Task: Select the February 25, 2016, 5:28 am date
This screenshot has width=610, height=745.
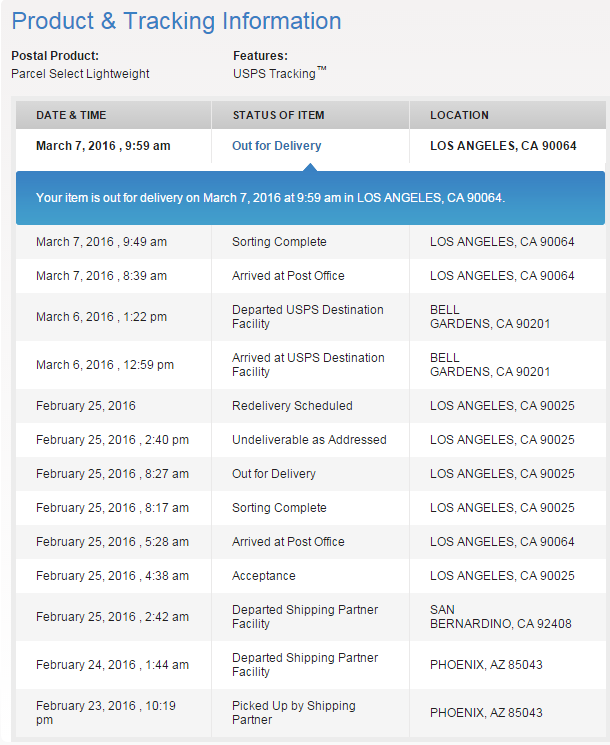Action: click(112, 542)
